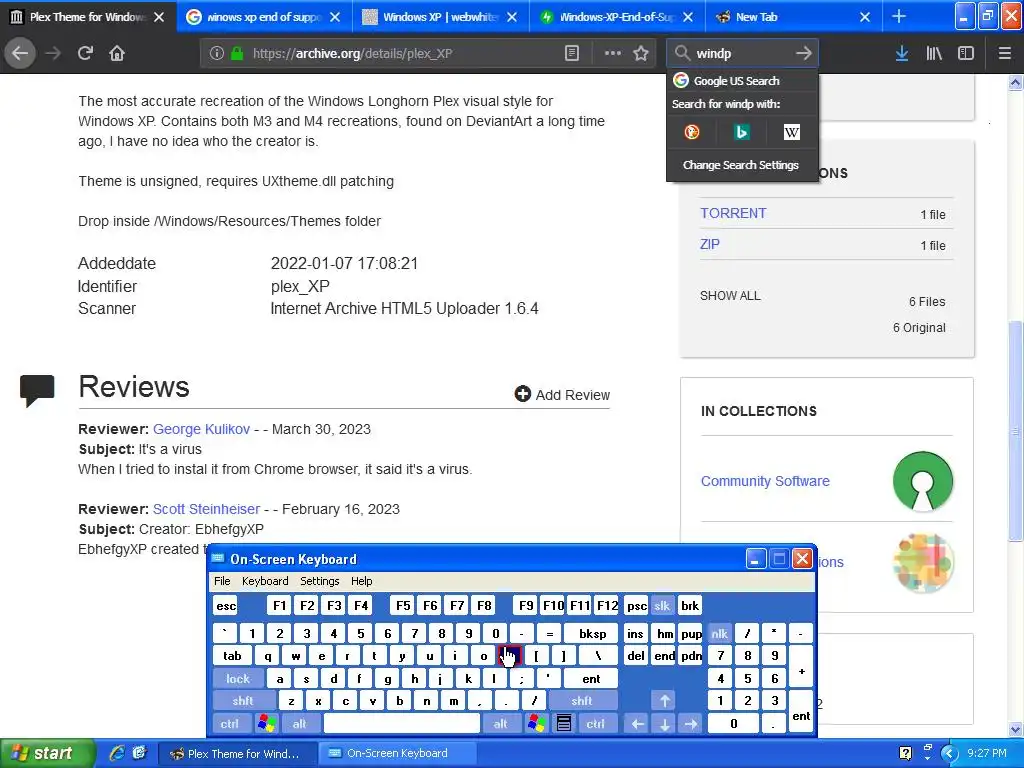The image size is (1024, 768).
Task: Toggle the lock key on keyboard
Action: 238,679
